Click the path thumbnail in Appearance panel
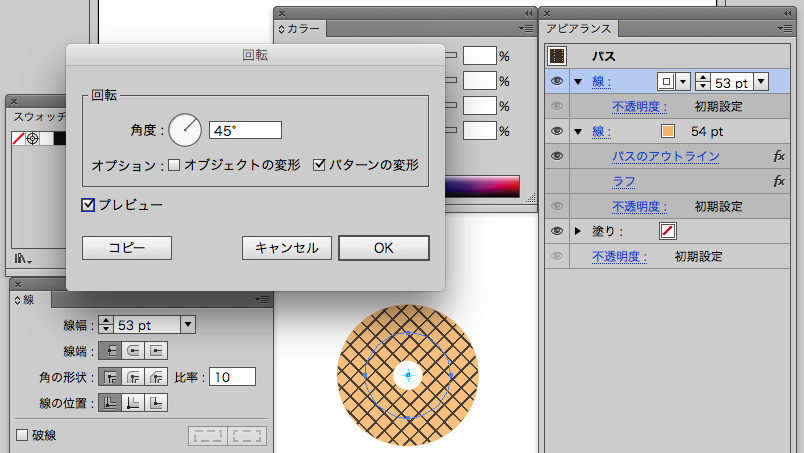The image size is (804, 453). click(557, 56)
